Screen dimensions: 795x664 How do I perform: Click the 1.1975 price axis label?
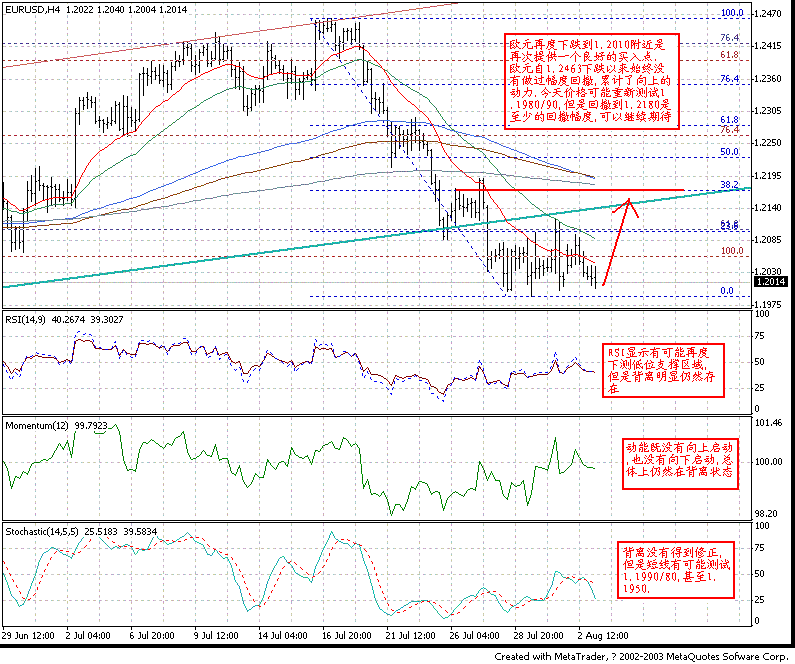click(767, 304)
